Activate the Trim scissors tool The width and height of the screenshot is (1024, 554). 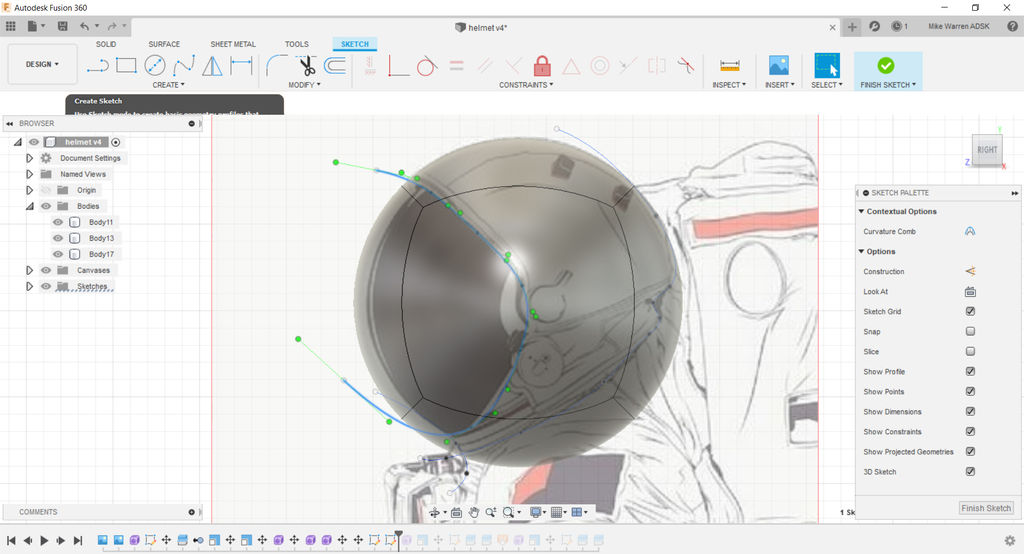click(x=306, y=66)
